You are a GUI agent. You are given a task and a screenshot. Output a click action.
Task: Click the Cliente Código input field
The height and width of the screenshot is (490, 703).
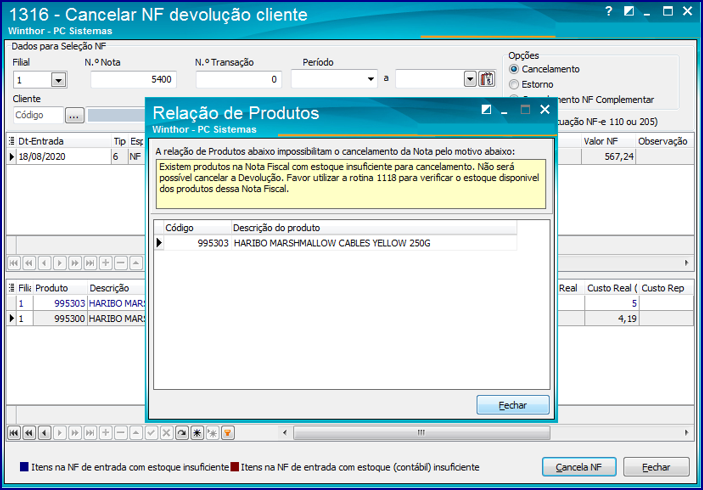pos(38,115)
